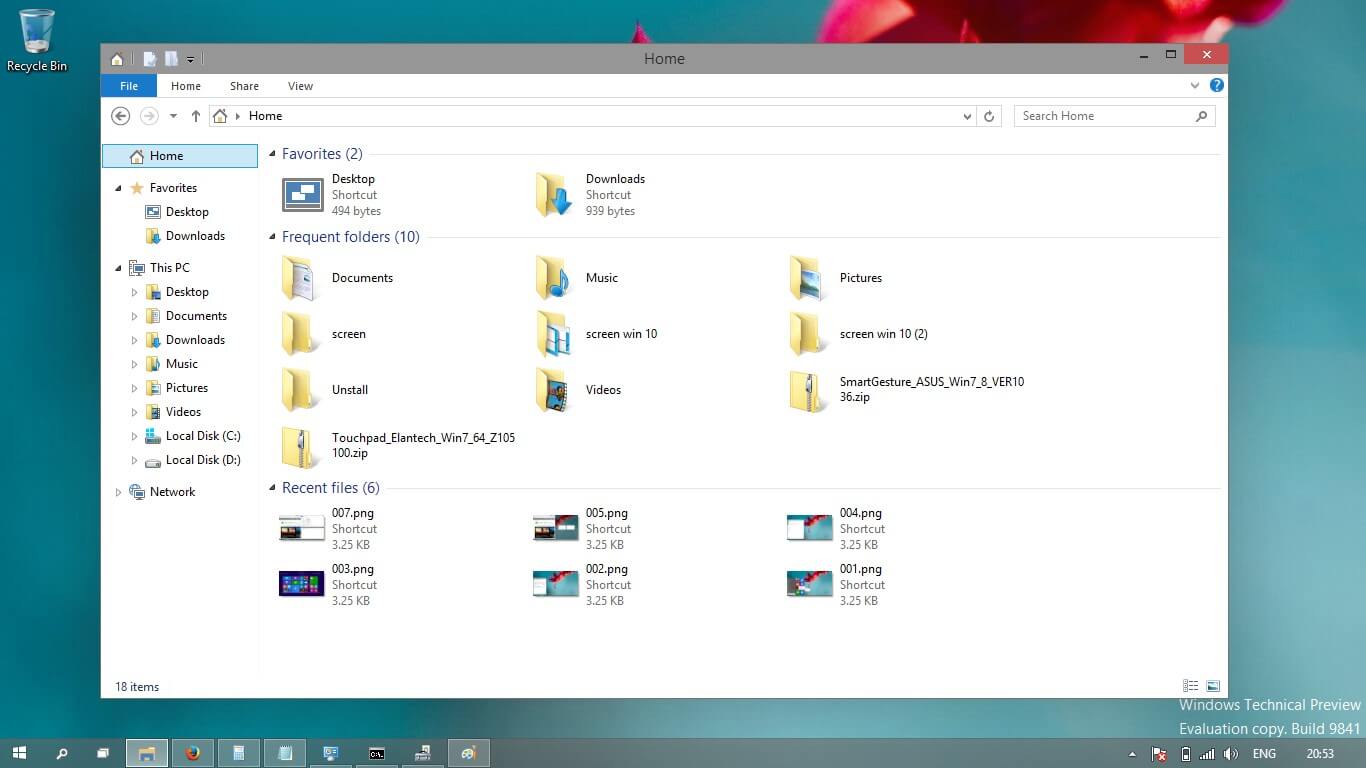This screenshot has height=768, width=1366.
Task: Open Firefox from the taskbar
Action: pyautogui.click(x=193, y=753)
